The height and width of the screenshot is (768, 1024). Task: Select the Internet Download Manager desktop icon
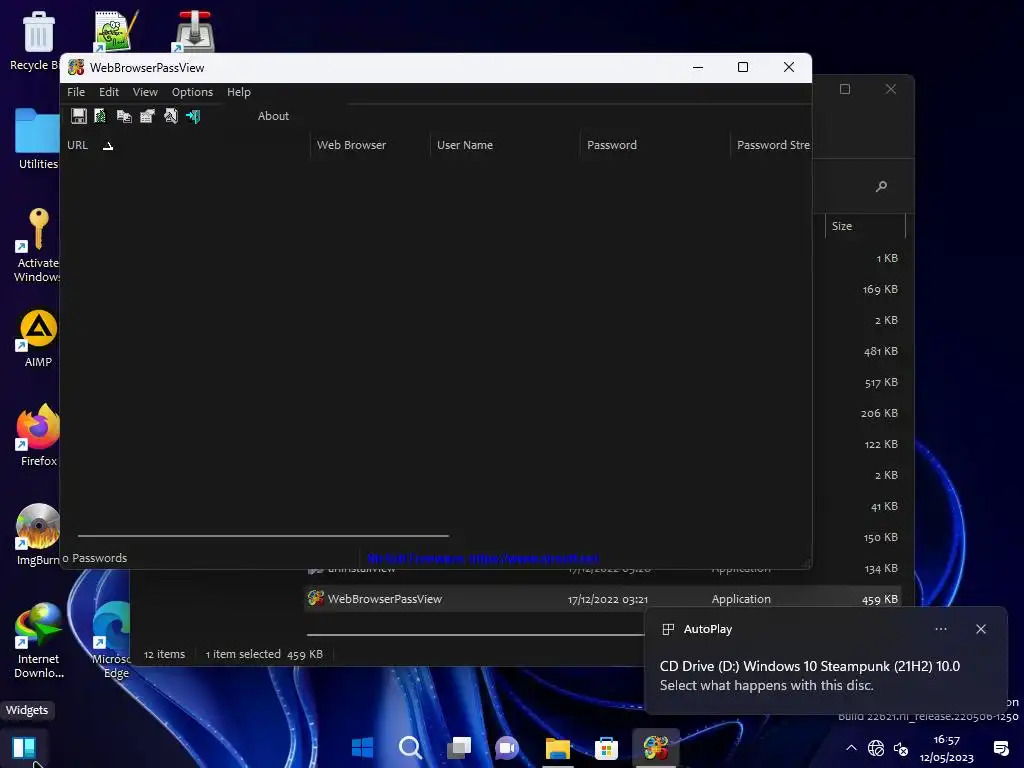coord(39,640)
